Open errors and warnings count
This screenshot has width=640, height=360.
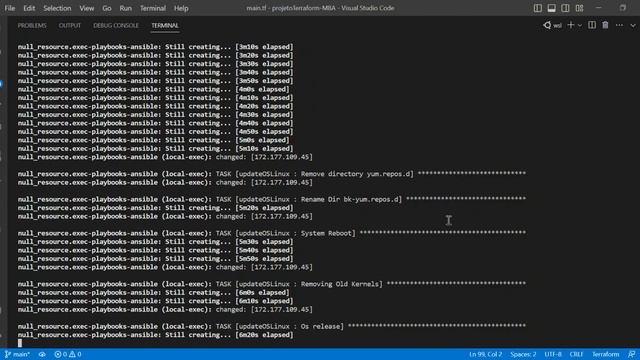pos(68,354)
